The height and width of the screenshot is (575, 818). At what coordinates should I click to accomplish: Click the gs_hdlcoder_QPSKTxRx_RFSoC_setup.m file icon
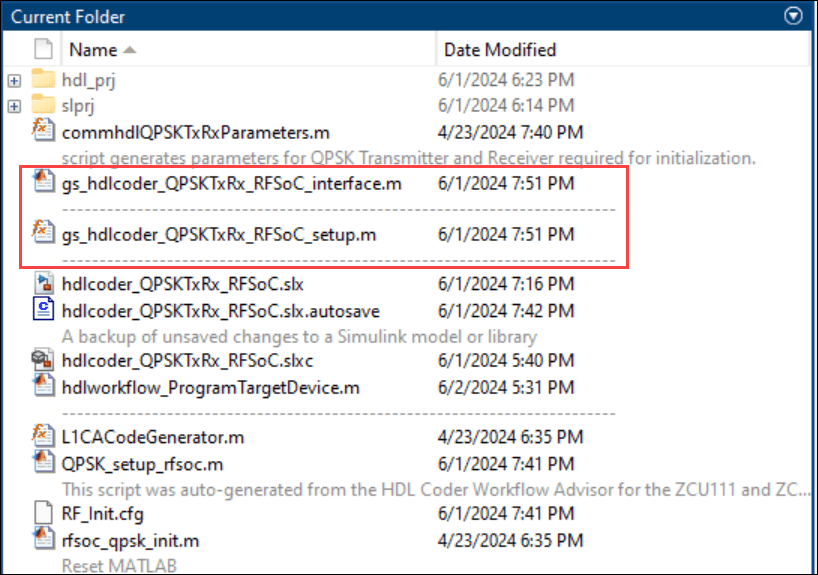(x=43, y=234)
